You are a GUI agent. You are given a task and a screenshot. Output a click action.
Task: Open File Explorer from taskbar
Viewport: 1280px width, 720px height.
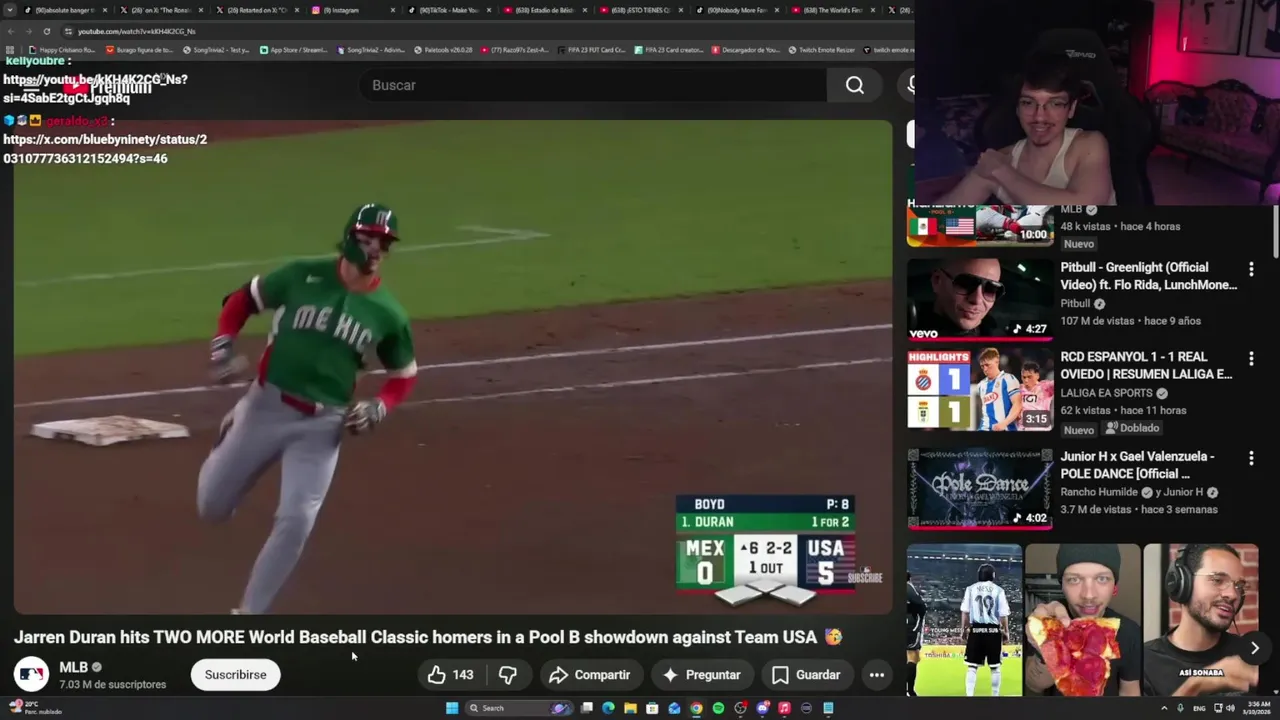[x=630, y=708]
